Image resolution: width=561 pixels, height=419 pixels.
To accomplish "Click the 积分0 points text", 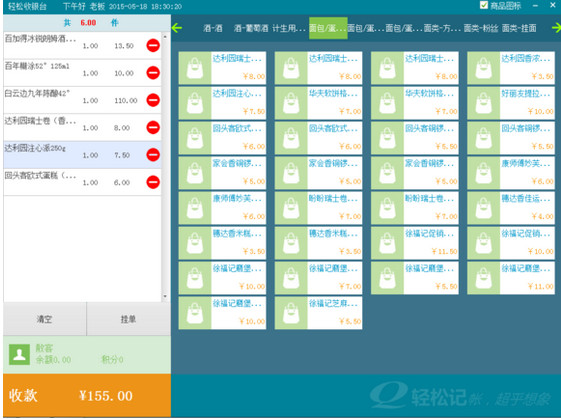I will point(112,360).
